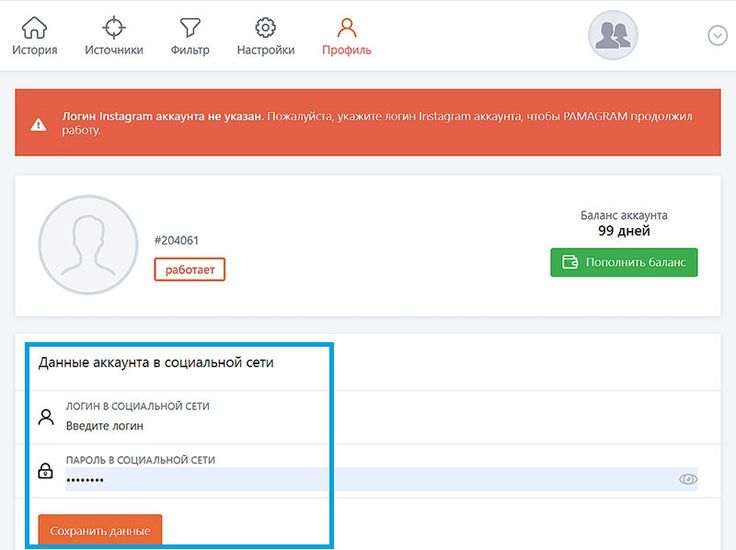Click the ЛОГИН В СОЦИАЛЬНОЙ СЕТИ label
The height and width of the screenshot is (550, 736).
[138, 406]
